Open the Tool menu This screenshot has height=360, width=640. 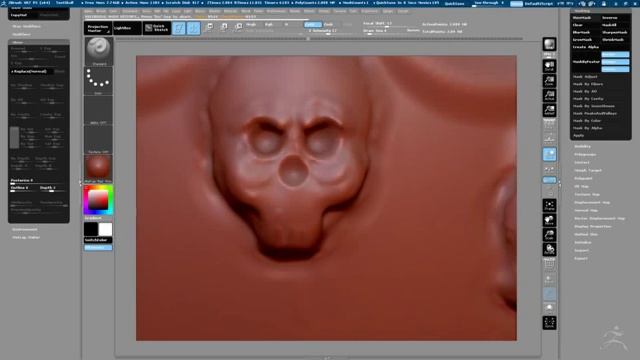(353, 11)
